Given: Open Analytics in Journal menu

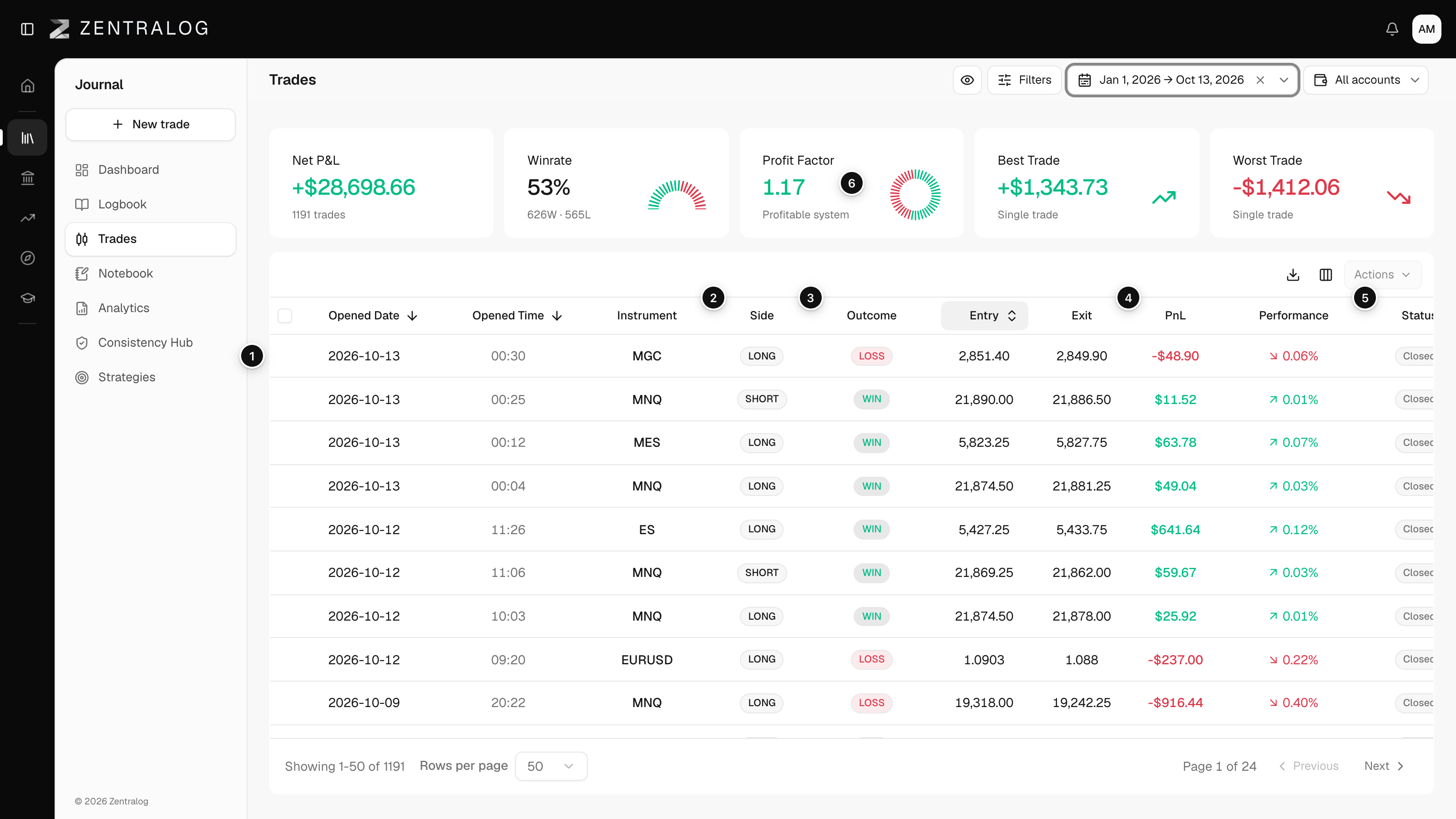Looking at the screenshot, I should coord(150,308).
